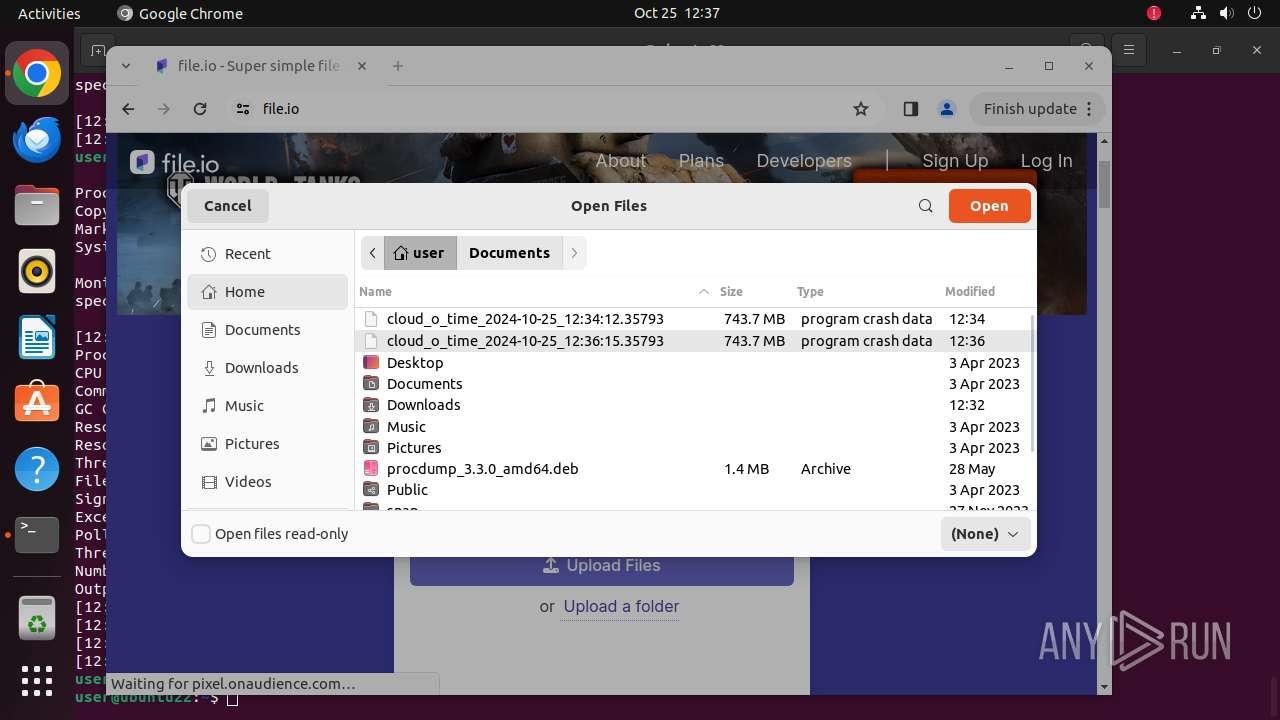
Task: Click Finish update button in Chrome
Action: [x=1038, y=109]
